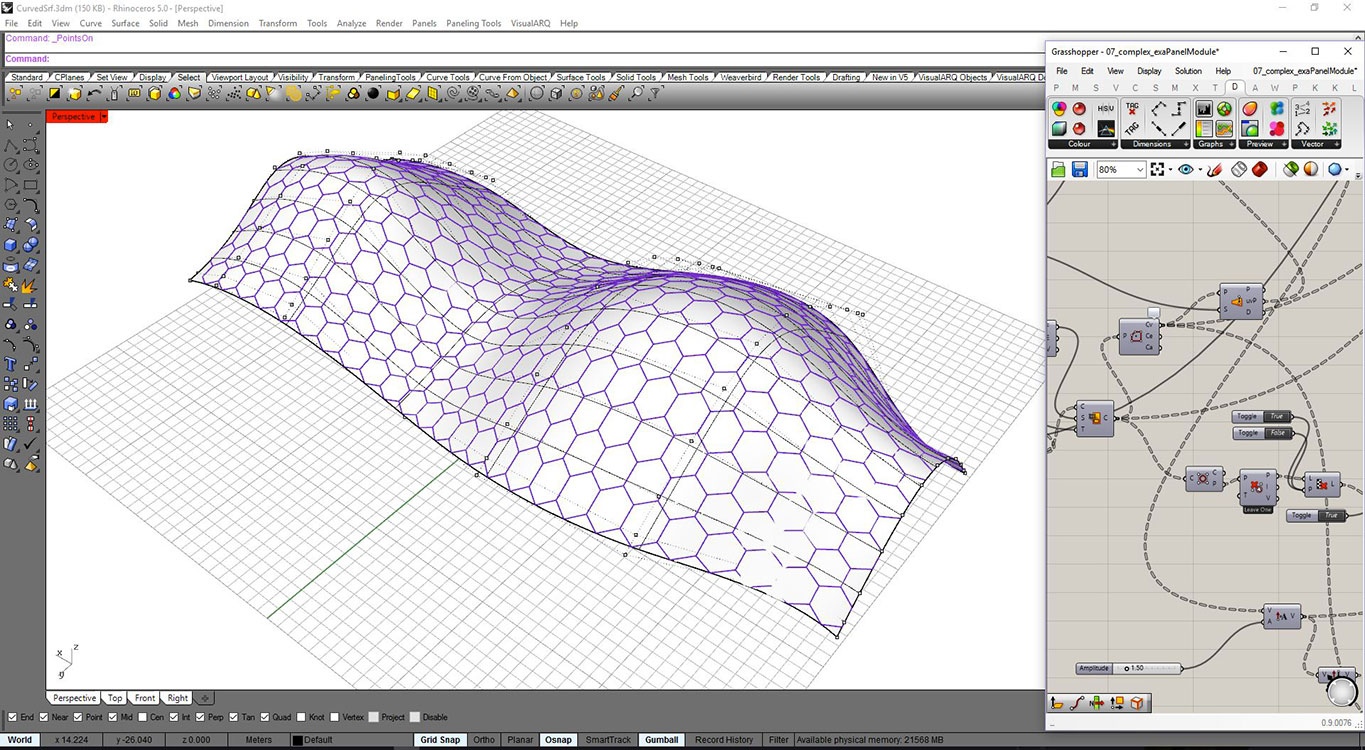
Task: Enable the Cen object snap checkbox
Action: click(144, 717)
